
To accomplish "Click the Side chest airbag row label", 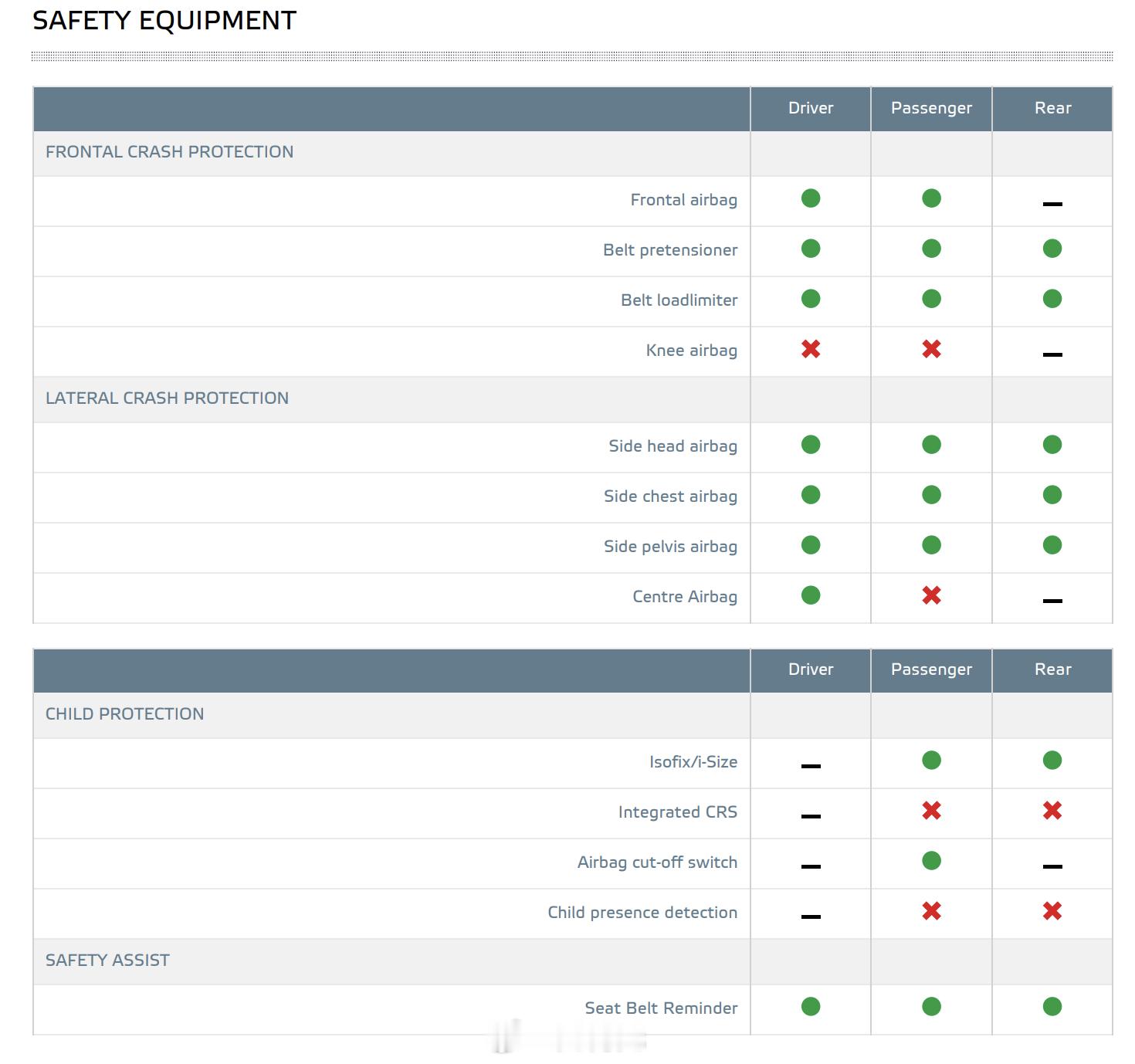I will (670, 496).
